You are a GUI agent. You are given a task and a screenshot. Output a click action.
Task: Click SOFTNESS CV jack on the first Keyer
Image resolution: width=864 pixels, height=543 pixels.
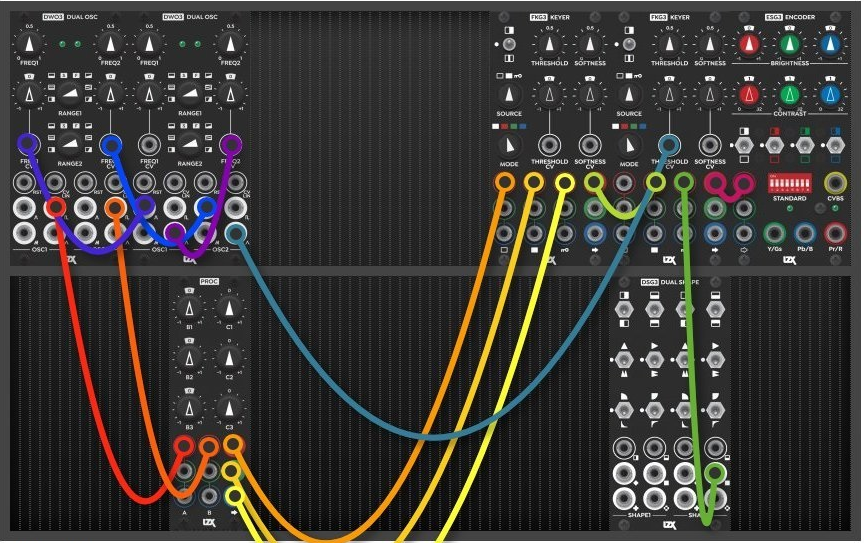pos(590,146)
